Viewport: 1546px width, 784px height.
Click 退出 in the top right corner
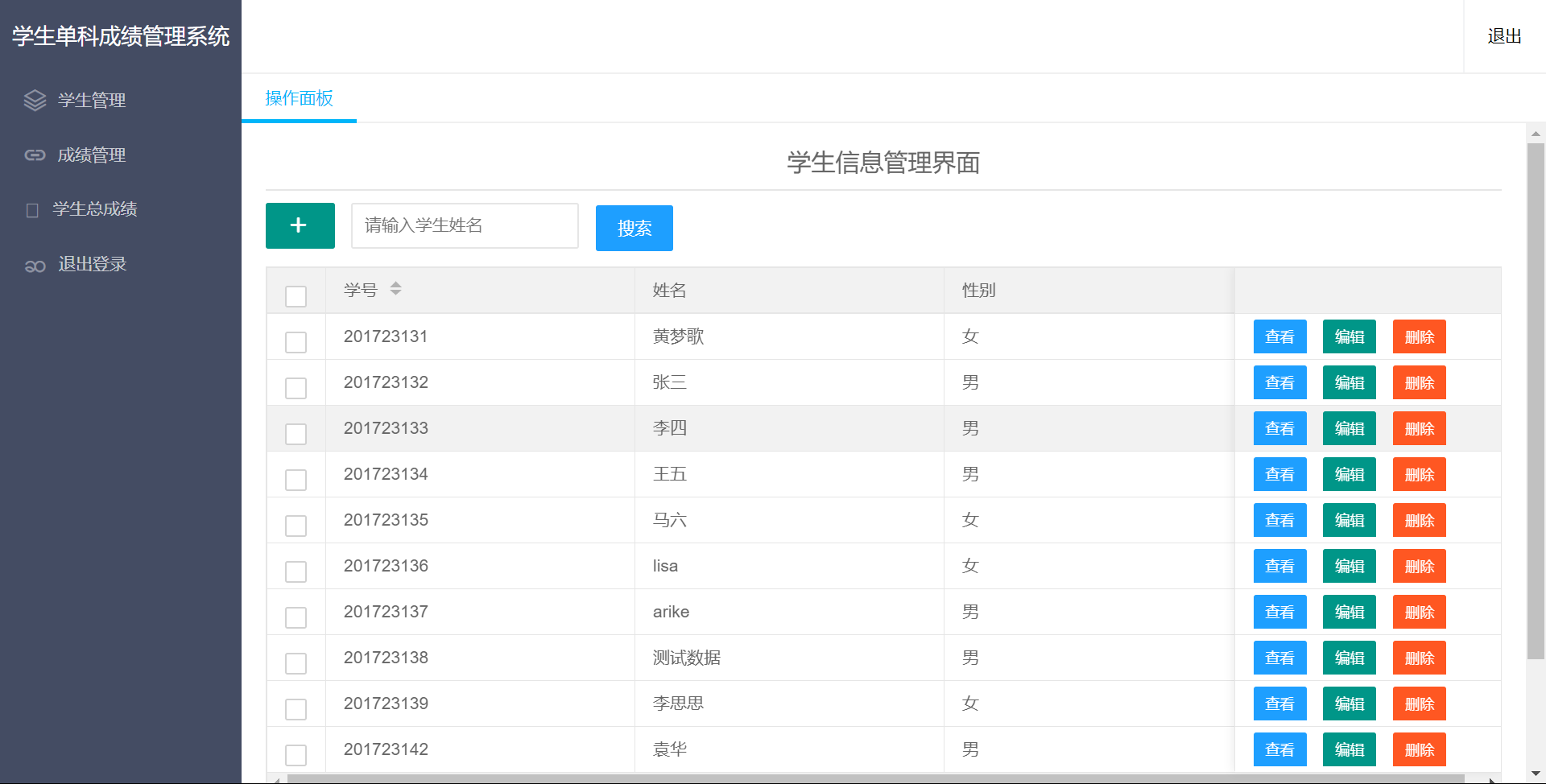(x=1503, y=36)
